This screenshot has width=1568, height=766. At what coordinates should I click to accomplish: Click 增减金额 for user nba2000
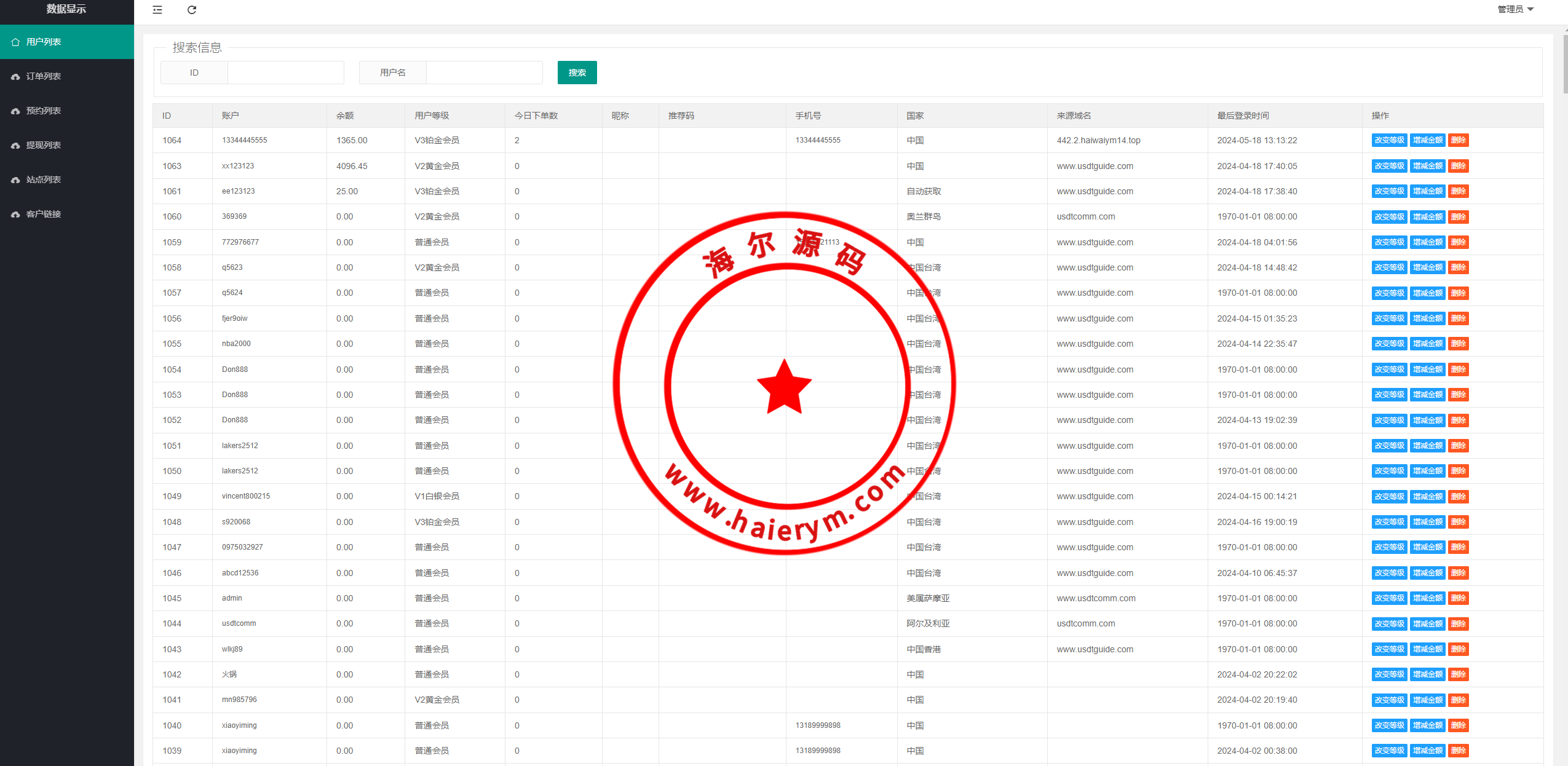coord(1427,344)
